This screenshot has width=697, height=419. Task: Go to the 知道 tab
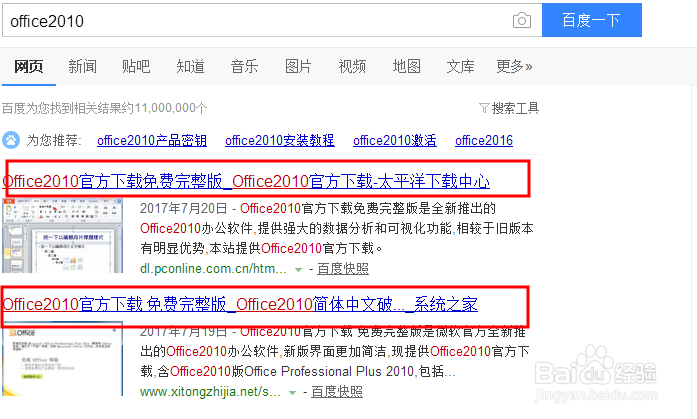190,67
